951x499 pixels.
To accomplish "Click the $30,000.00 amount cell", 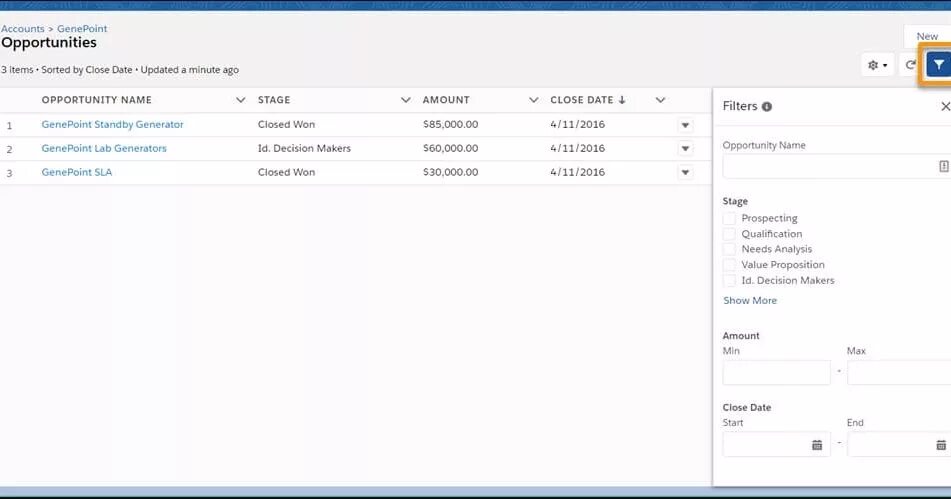I will click(451, 172).
